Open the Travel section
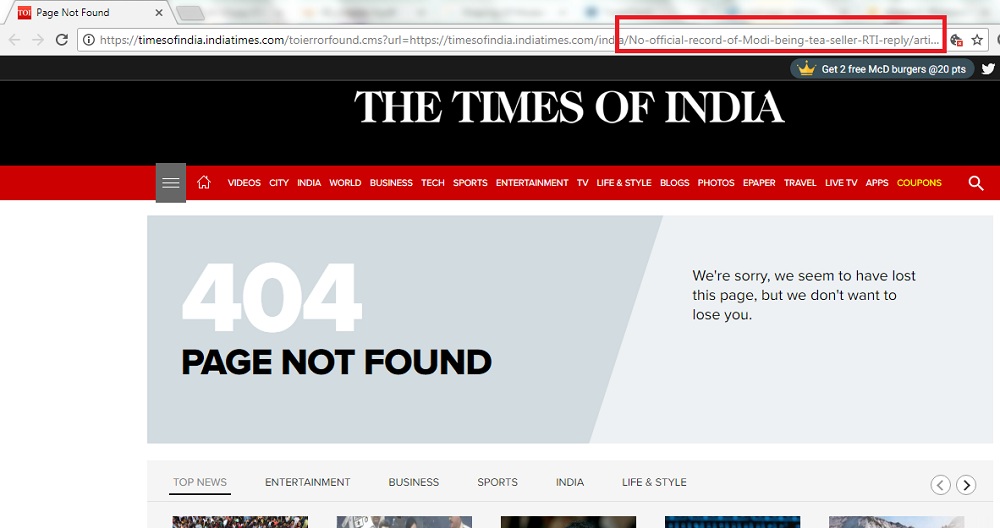 800,182
